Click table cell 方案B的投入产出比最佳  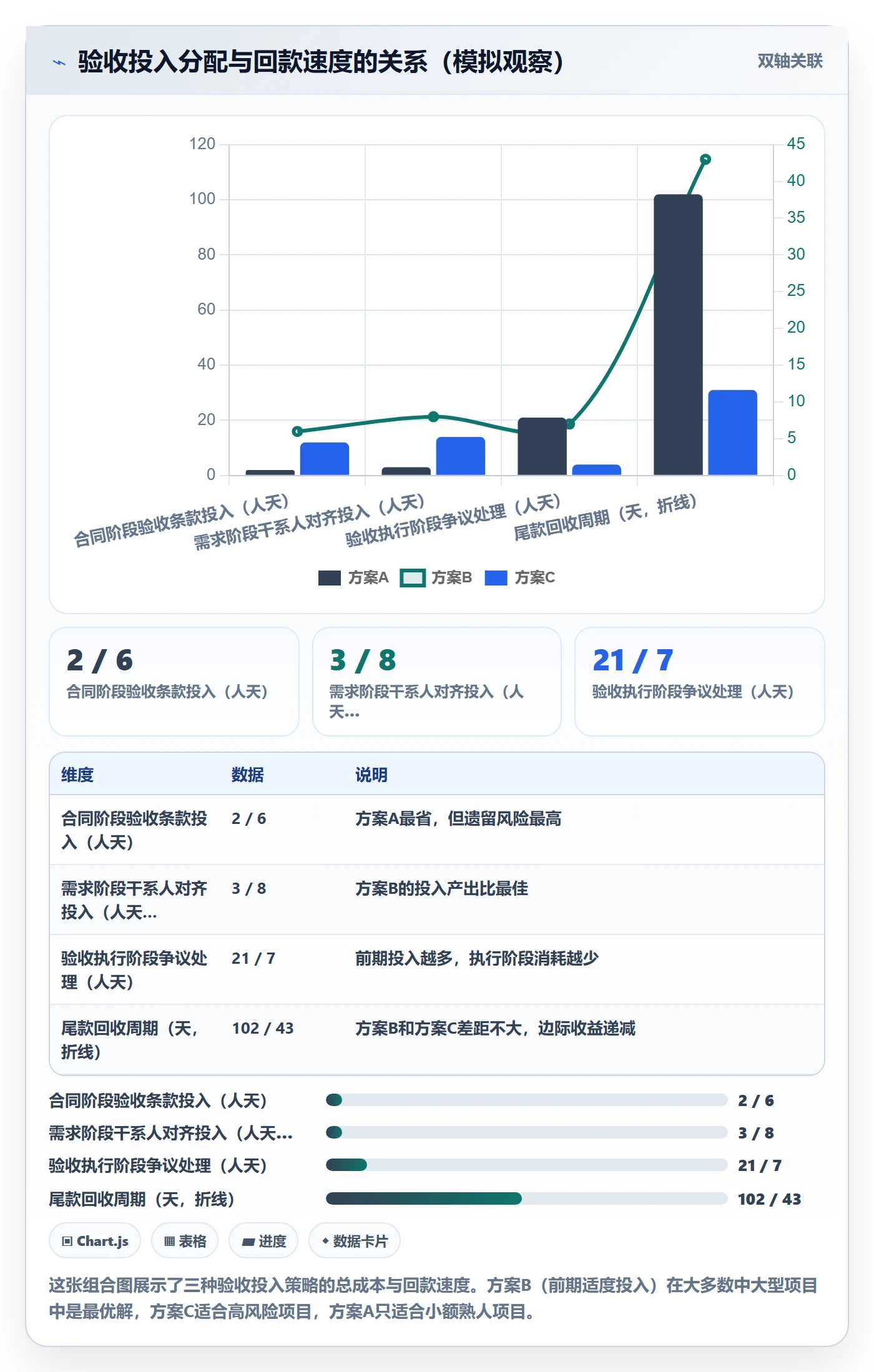click(441, 888)
